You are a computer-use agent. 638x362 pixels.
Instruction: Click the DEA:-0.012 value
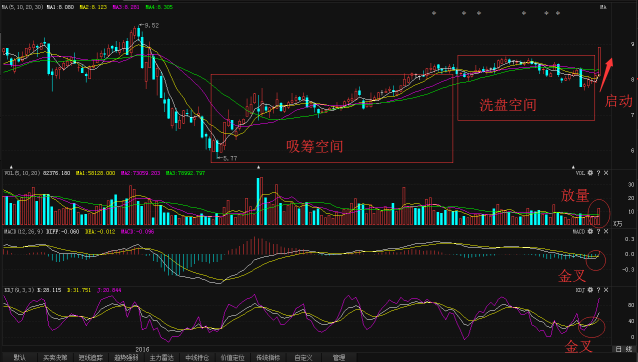tap(100, 231)
